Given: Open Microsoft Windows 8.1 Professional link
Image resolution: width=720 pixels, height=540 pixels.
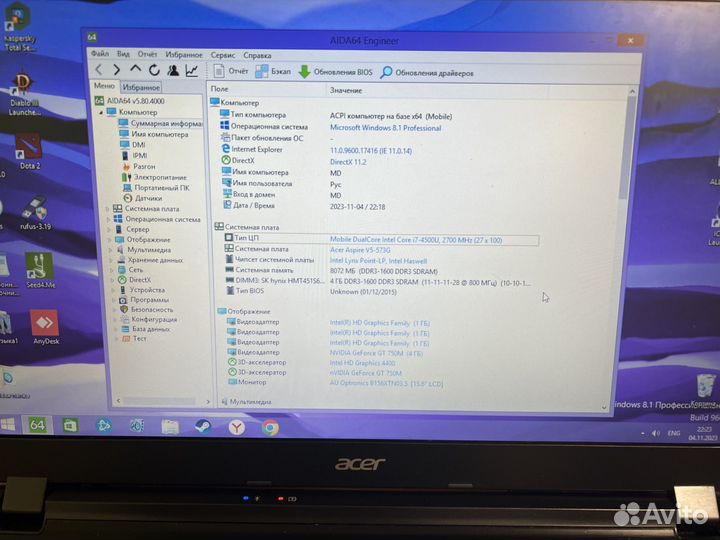Looking at the screenshot, I should 385,128.
